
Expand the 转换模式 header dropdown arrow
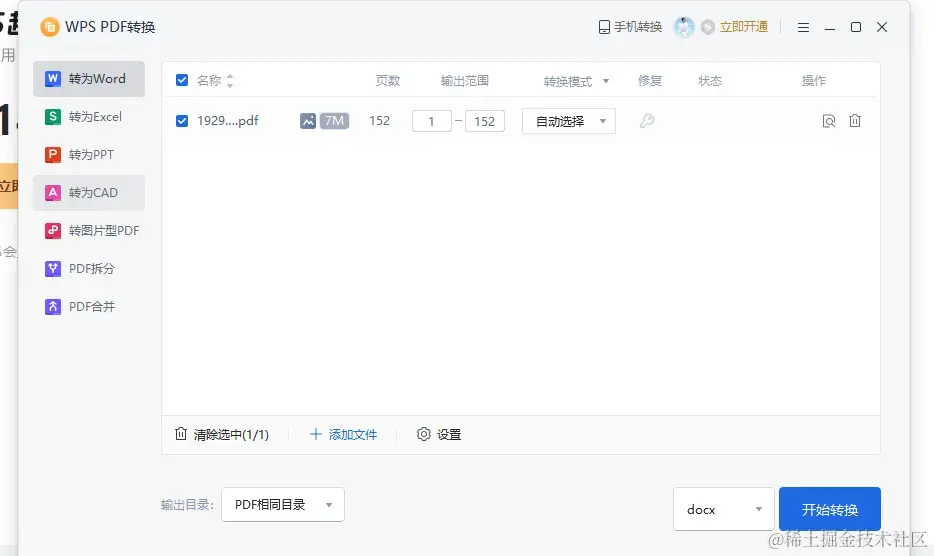[606, 81]
